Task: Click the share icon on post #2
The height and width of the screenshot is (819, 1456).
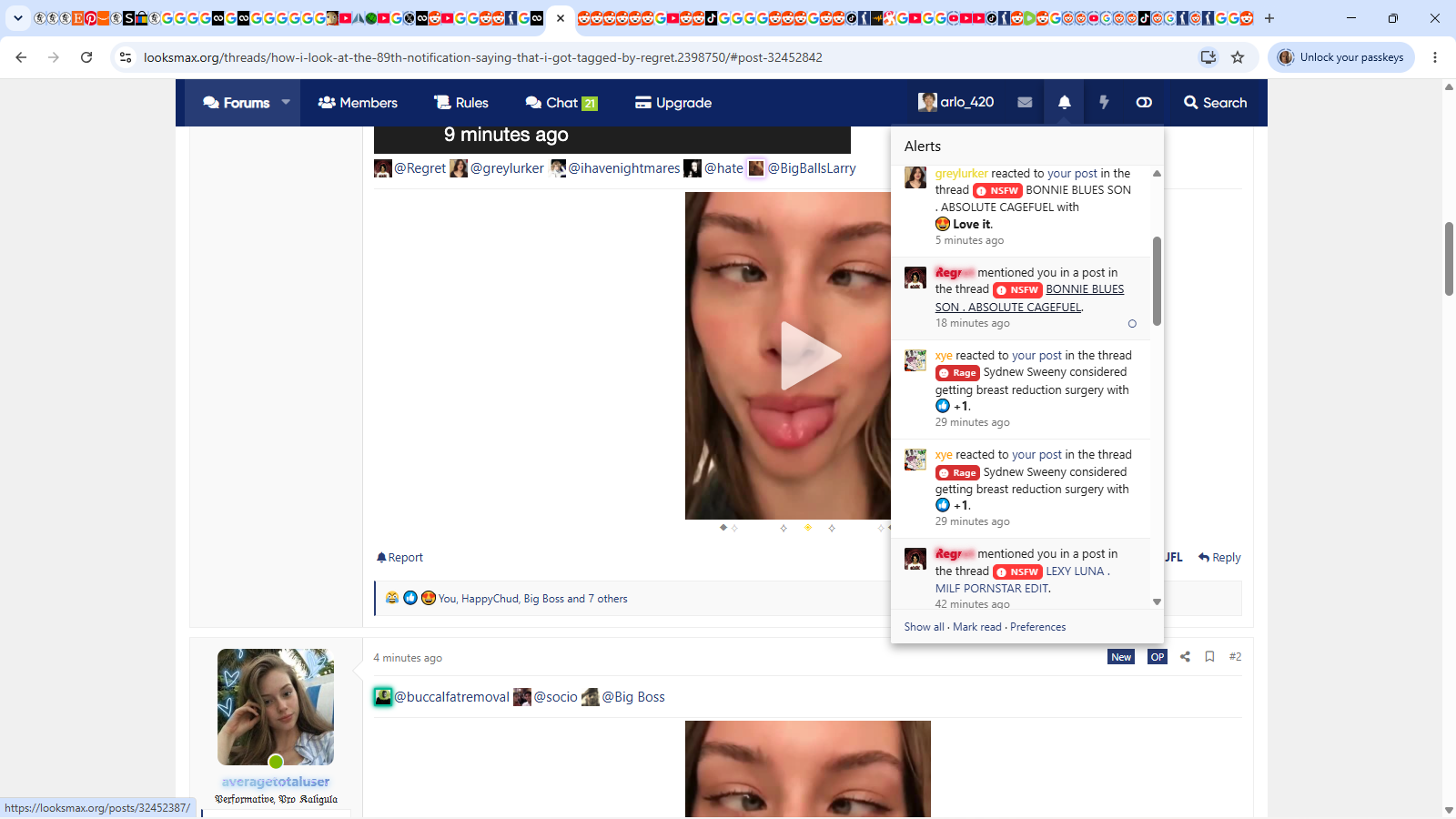Action: click(1185, 657)
